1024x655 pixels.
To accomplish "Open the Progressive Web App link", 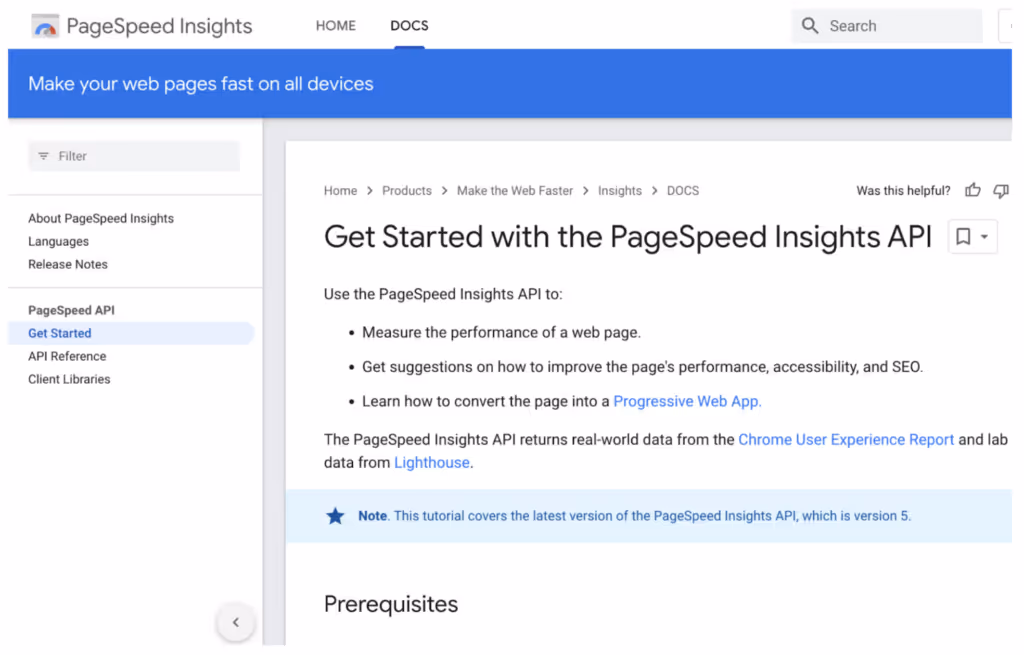I will tap(687, 401).
